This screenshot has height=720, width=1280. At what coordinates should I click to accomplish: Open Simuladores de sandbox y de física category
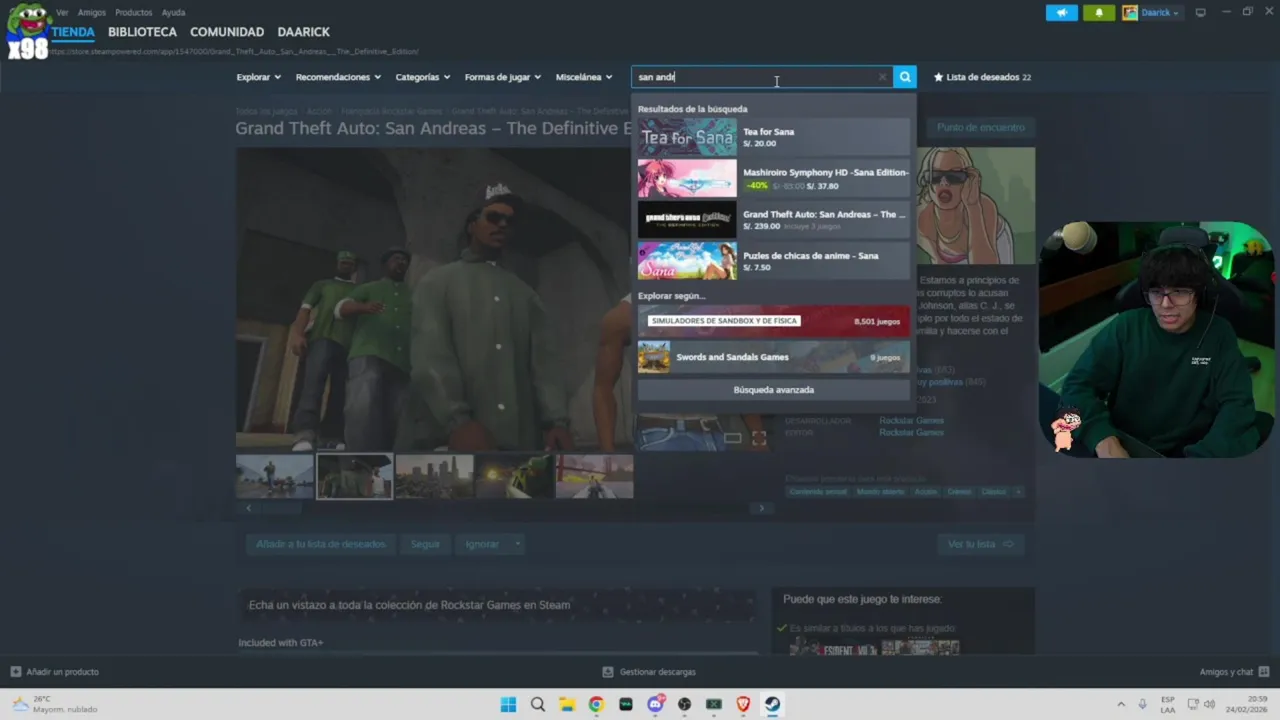point(774,321)
